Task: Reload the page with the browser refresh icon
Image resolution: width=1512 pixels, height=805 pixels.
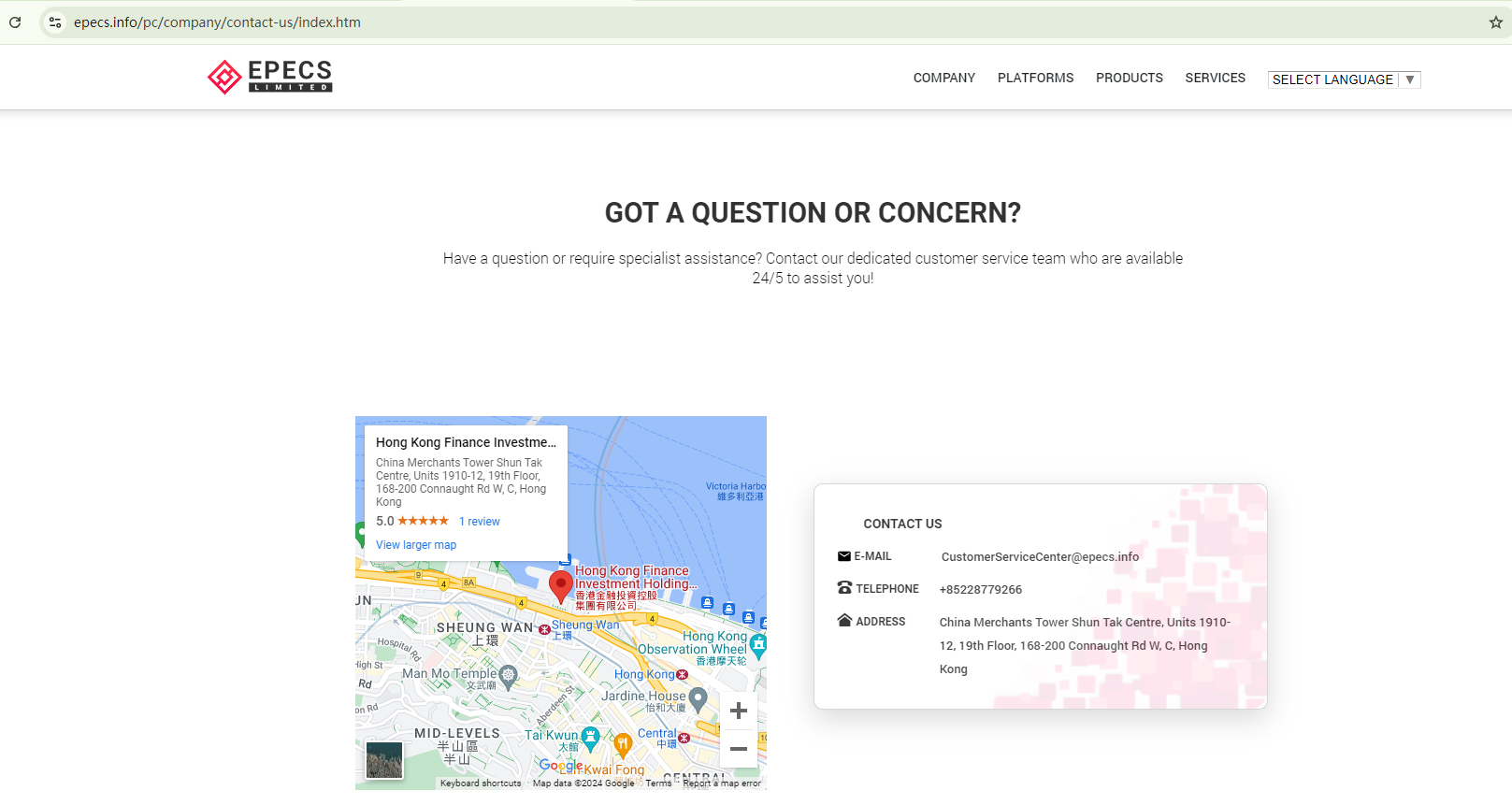Action: (15, 22)
